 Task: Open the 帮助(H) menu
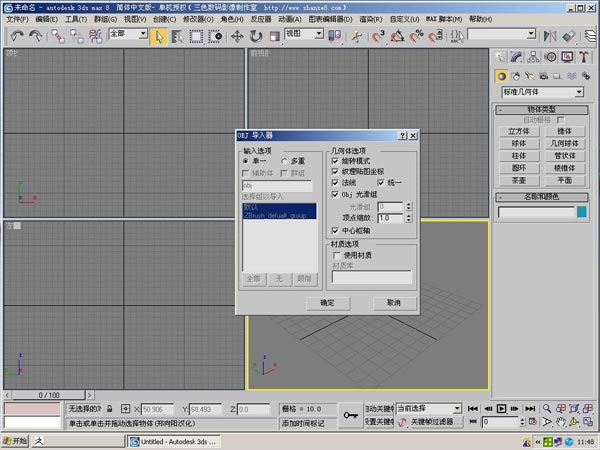pyautogui.click(x=481, y=19)
